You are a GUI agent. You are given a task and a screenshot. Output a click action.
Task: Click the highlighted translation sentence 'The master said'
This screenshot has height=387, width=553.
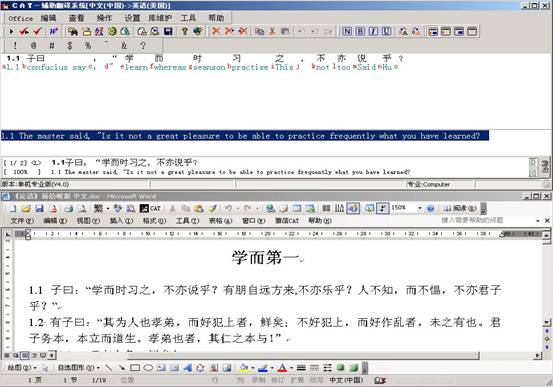click(x=245, y=136)
